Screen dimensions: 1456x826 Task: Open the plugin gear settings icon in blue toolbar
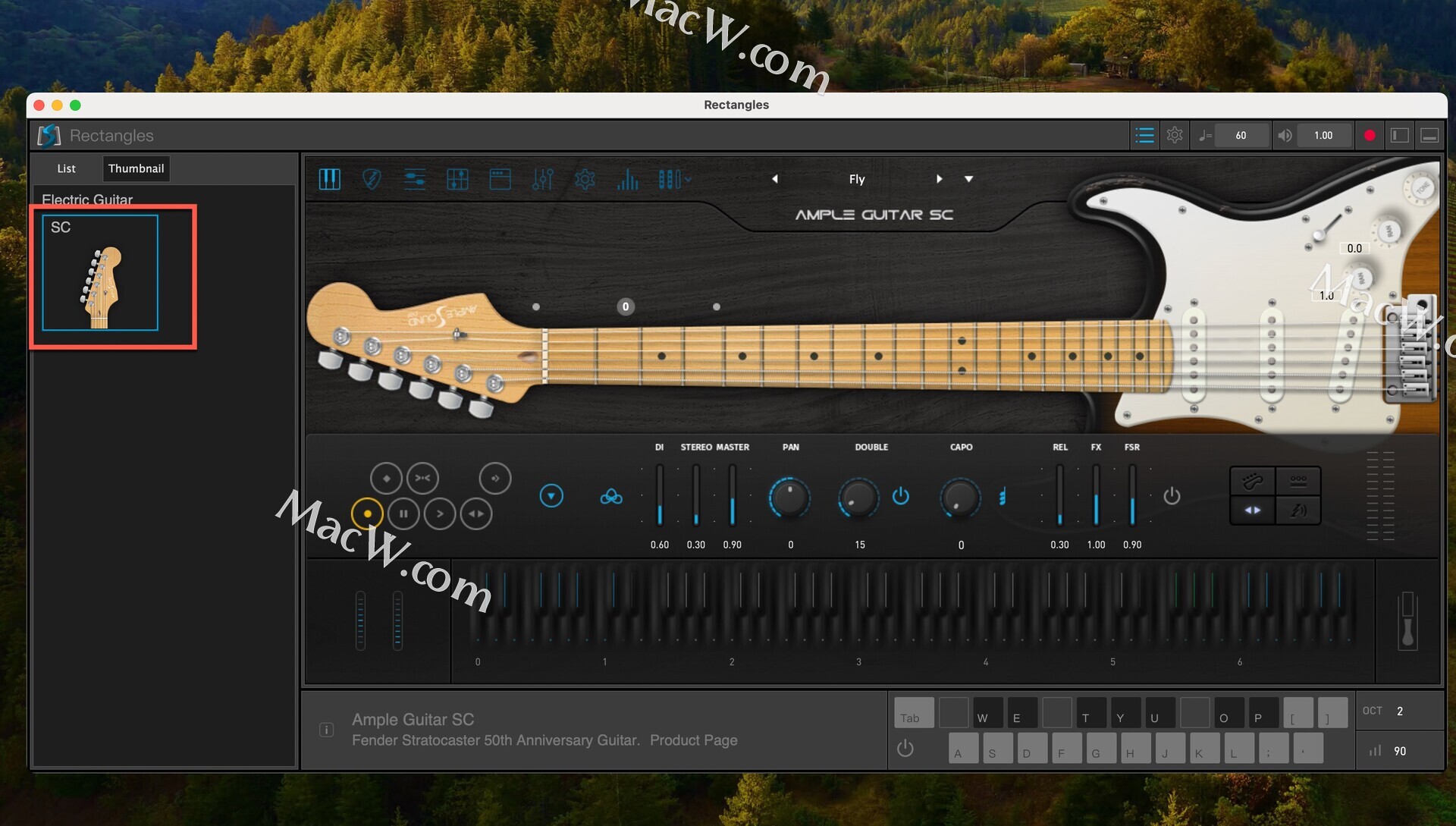585,180
